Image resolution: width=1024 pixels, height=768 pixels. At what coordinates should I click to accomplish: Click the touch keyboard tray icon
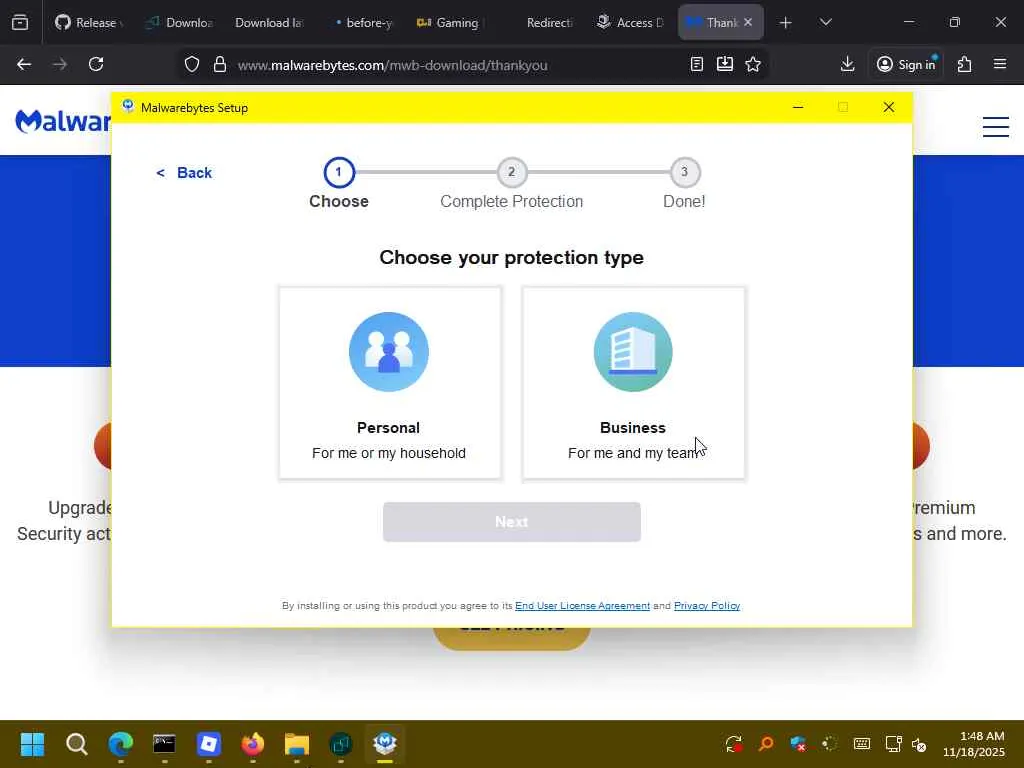tap(862, 744)
